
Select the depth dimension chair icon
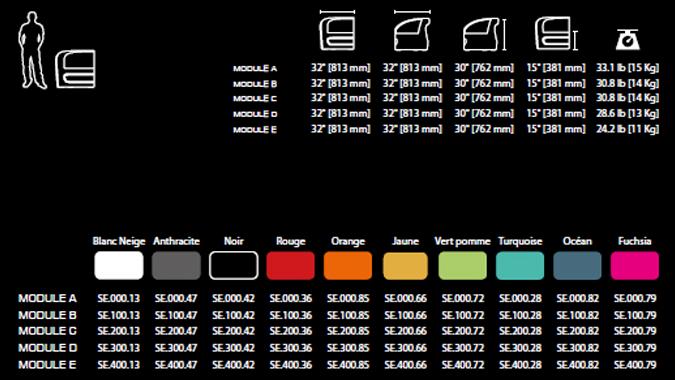[412, 30]
